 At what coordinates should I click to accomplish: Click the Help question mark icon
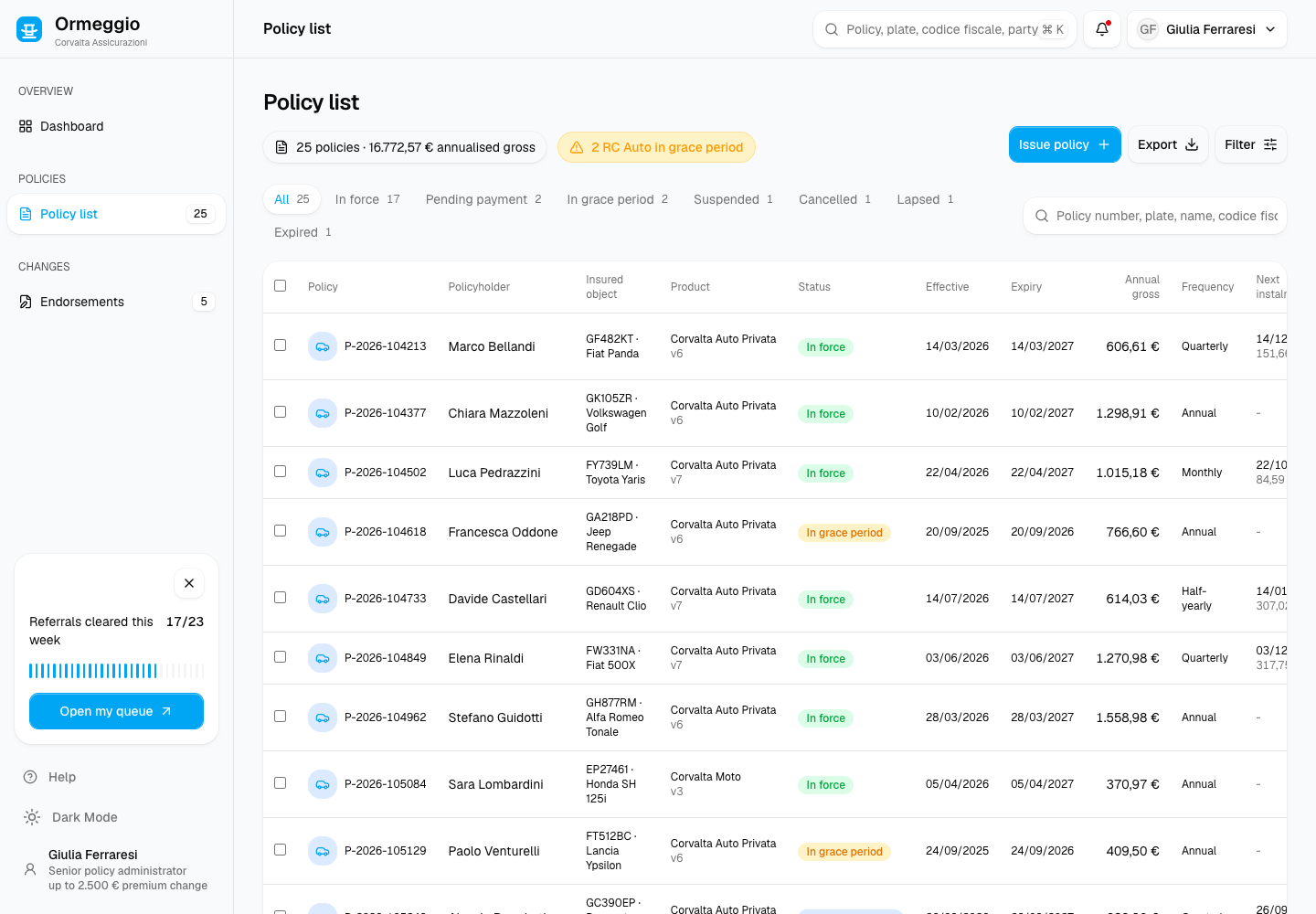[30, 777]
